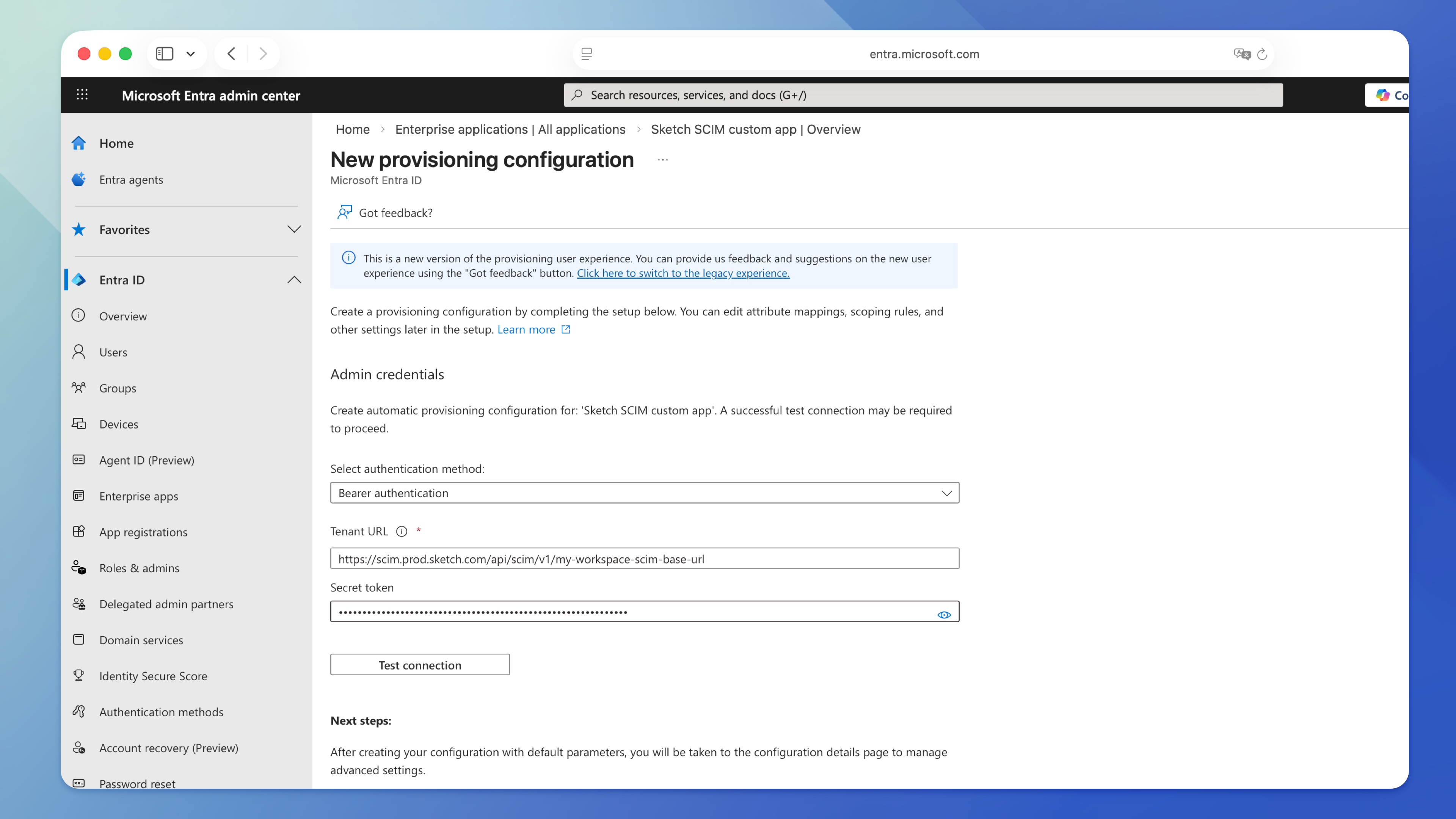Click the Microsoft Entra admin center title

pos(211,96)
